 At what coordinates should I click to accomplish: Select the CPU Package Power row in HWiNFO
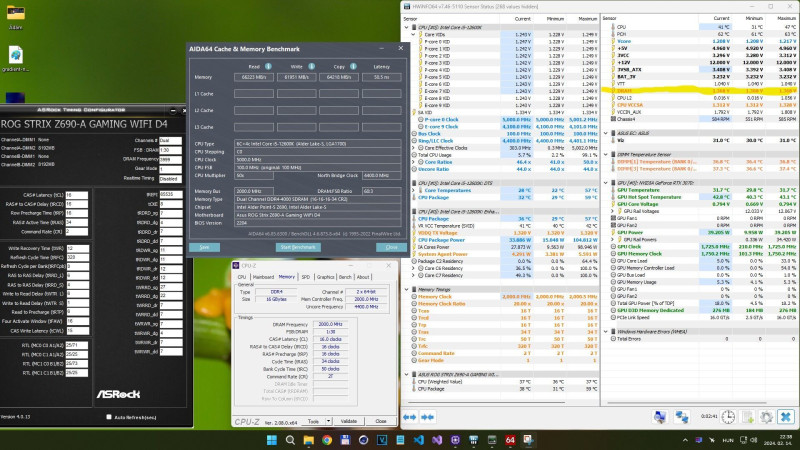coord(505,240)
